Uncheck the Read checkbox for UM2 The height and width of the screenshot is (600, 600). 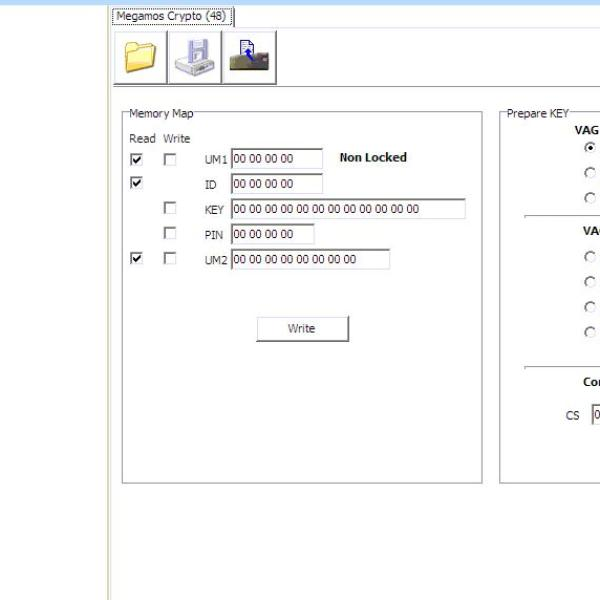(x=137, y=258)
